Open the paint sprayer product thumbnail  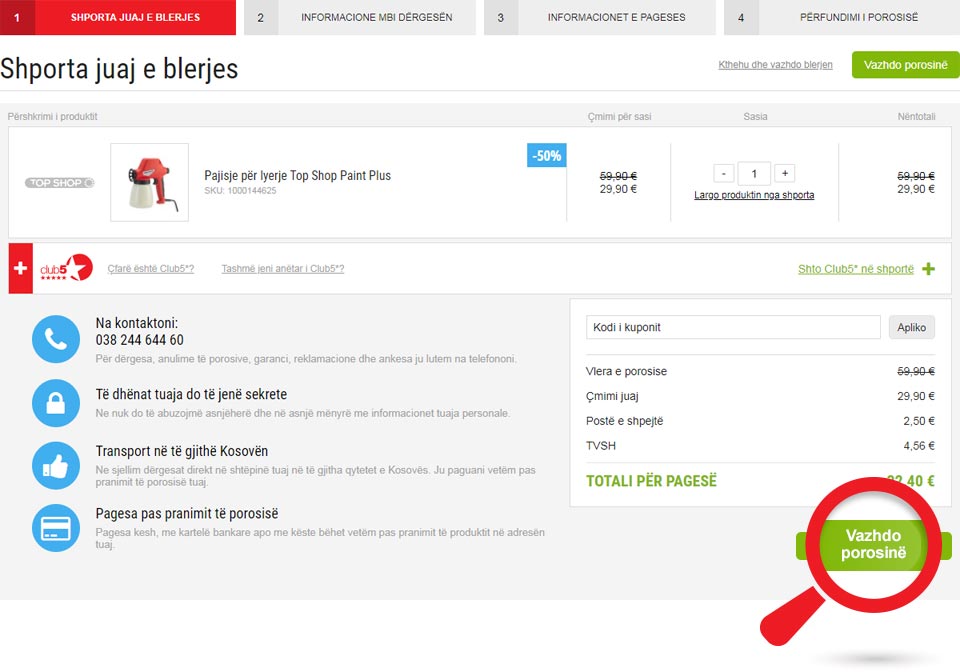coord(149,182)
